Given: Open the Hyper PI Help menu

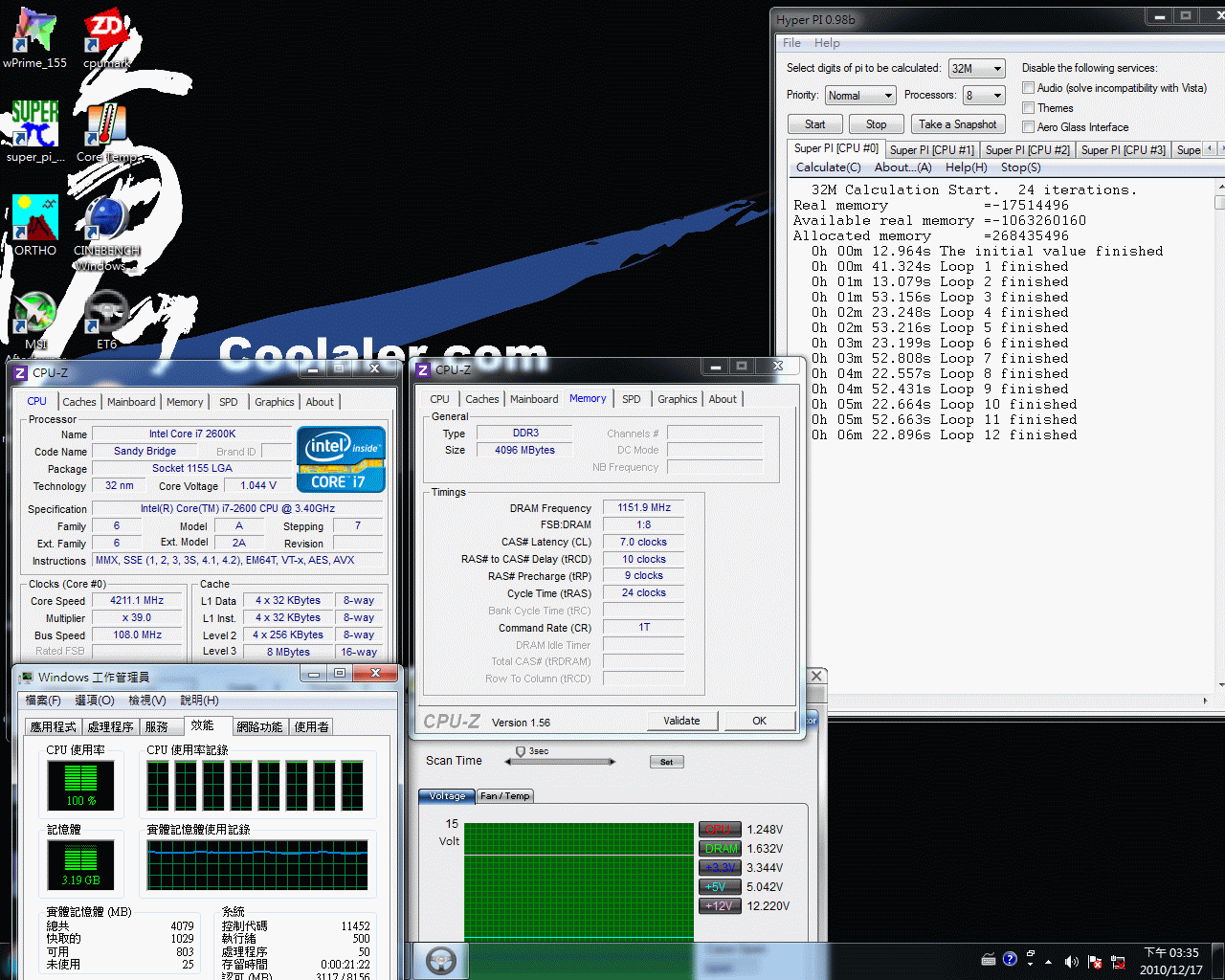Looking at the screenshot, I should (x=827, y=43).
